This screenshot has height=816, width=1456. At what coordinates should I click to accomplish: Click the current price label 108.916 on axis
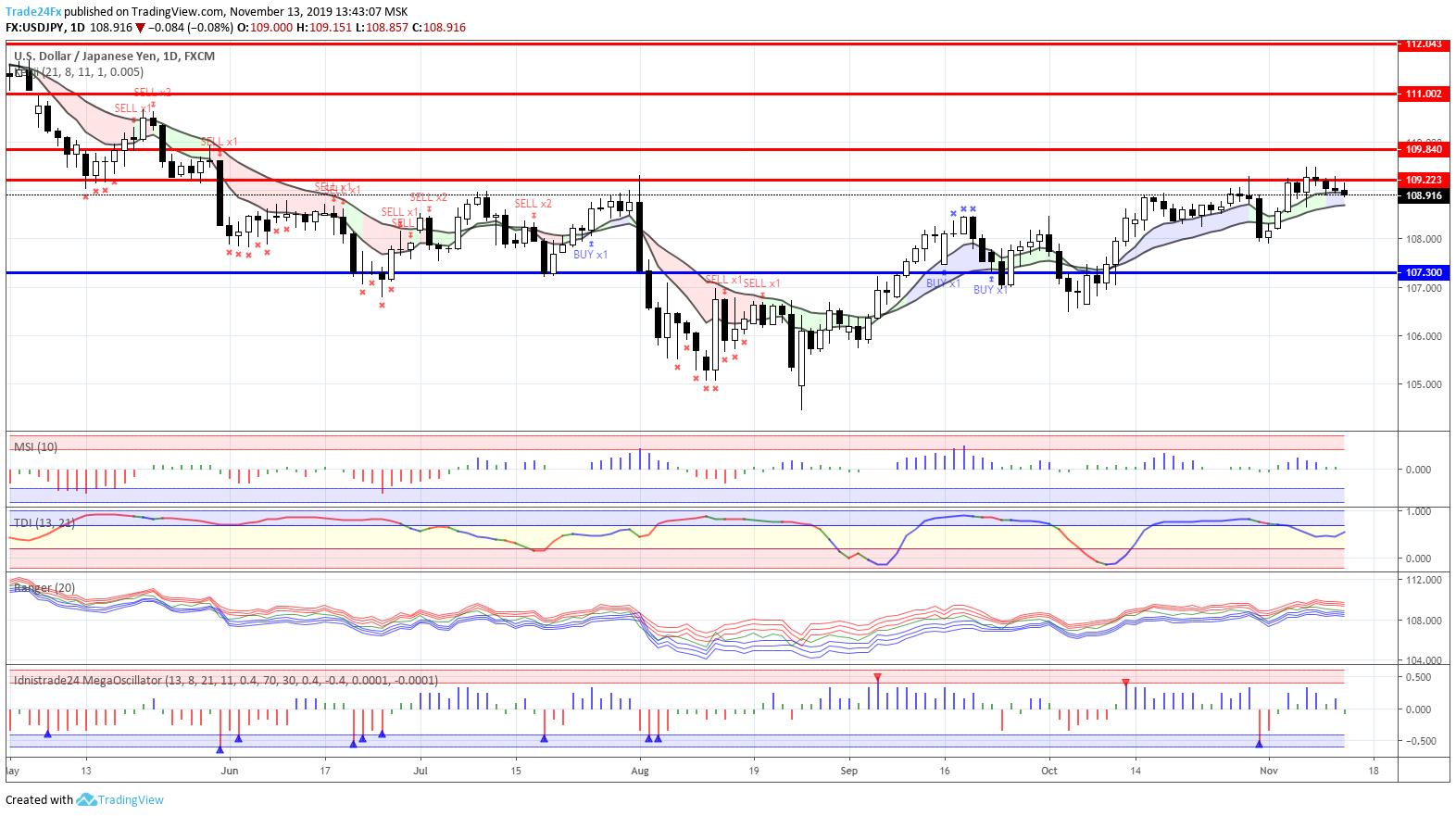coord(1424,195)
